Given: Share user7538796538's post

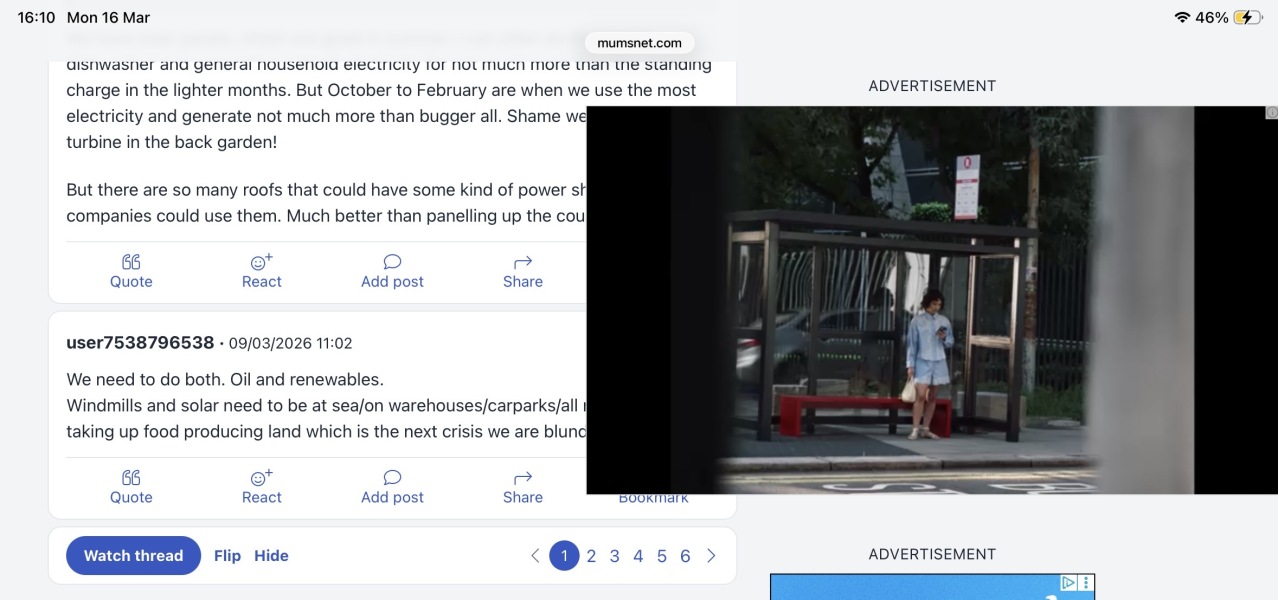Looking at the screenshot, I should click(522, 486).
